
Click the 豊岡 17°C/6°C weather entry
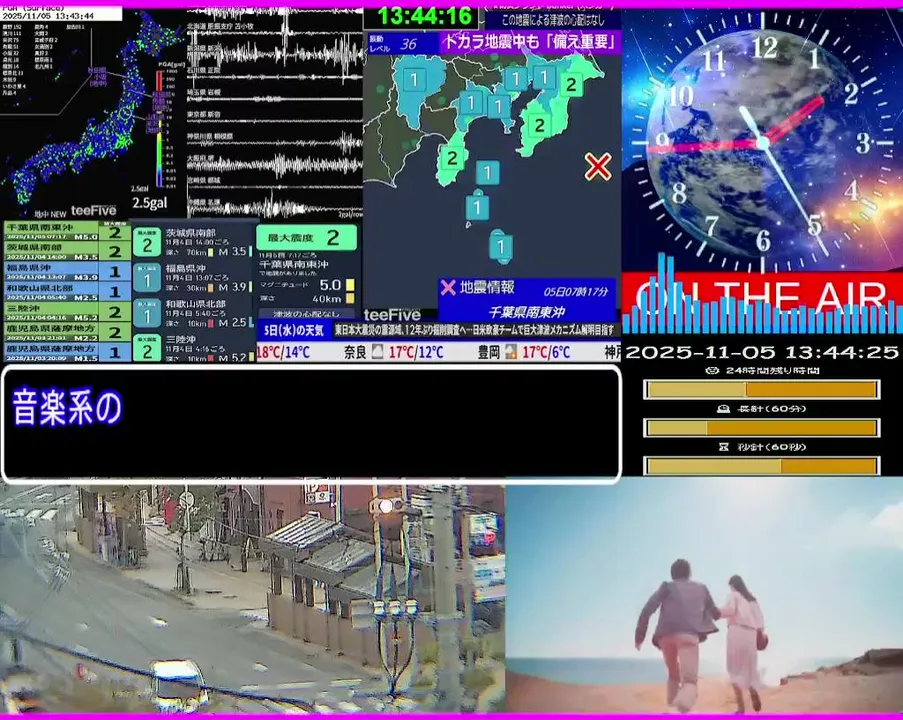(524, 352)
